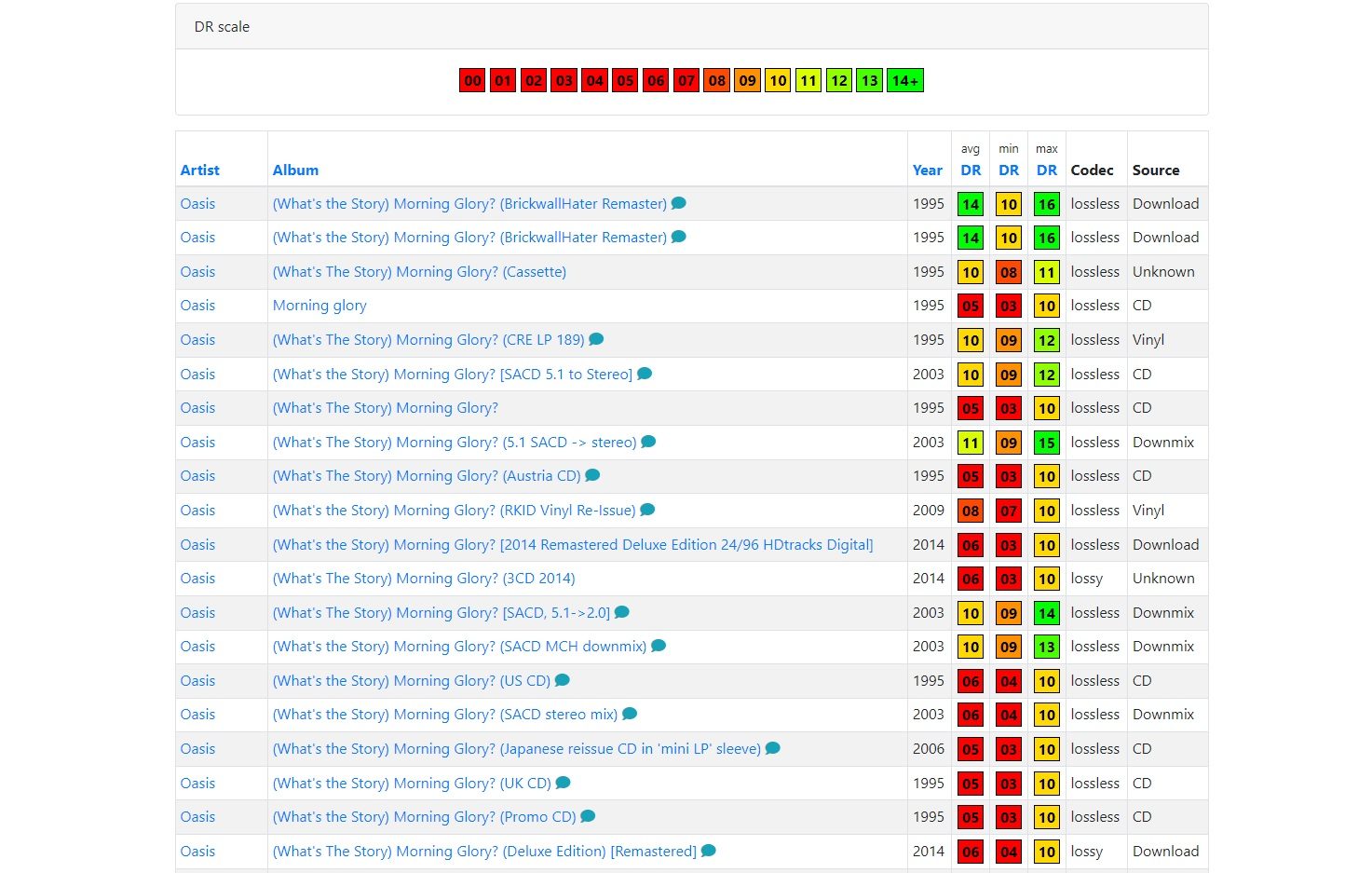This screenshot has height=873, width=1372.
Task: Click the Source column header
Action: [x=1156, y=170]
